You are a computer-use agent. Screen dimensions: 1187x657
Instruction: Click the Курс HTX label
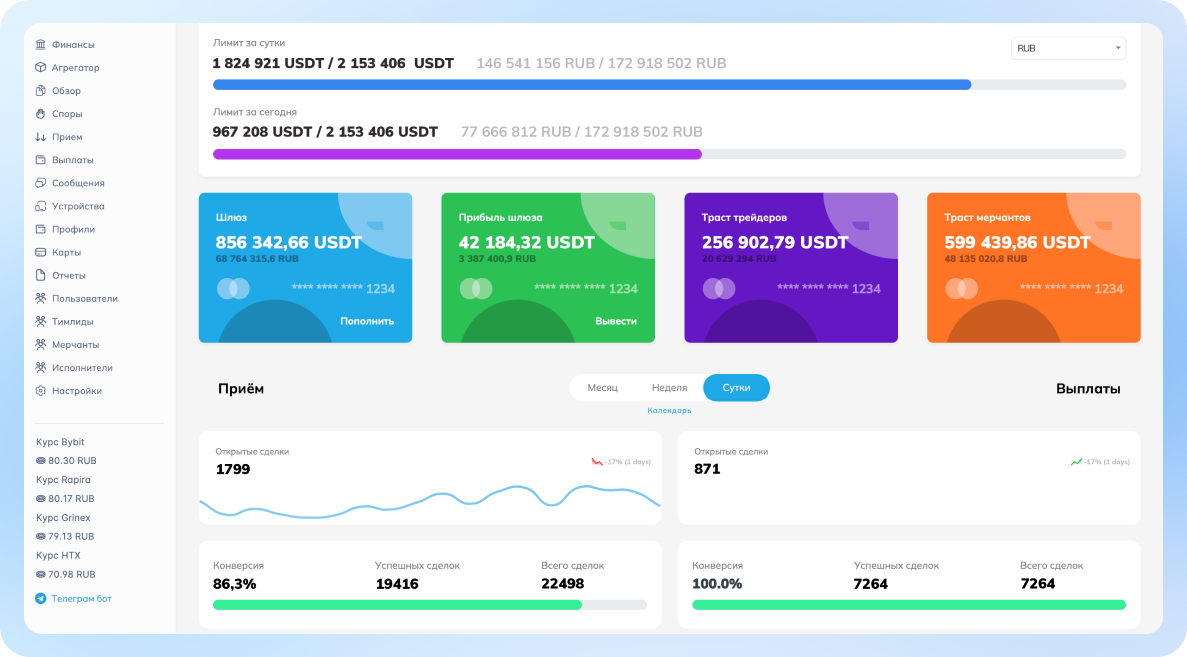tap(58, 556)
